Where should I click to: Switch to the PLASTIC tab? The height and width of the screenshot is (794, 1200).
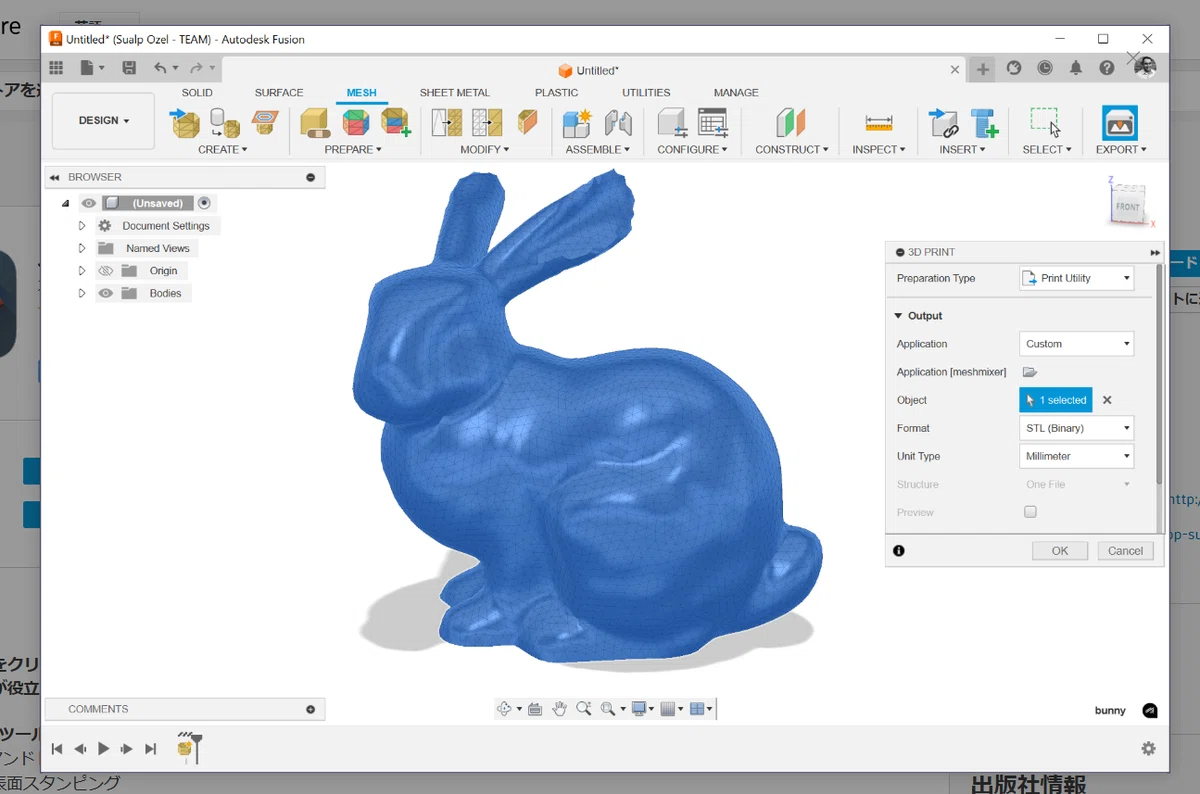(x=557, y=93)
